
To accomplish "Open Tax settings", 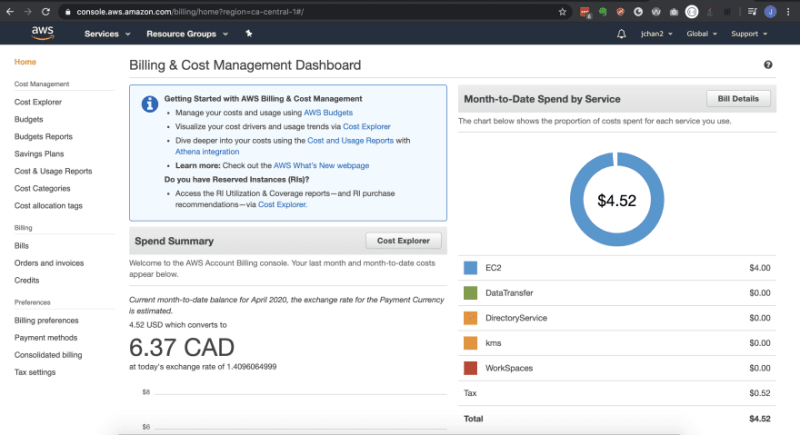I will (x=35, y=372).
